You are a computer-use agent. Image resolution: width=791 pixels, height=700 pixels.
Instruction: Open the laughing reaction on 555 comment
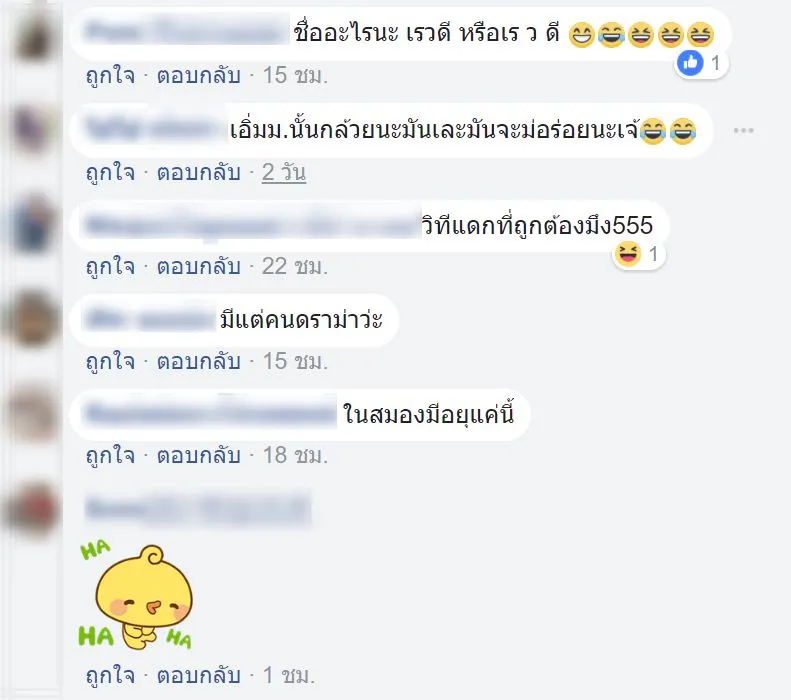pyautogui.click(x=627, y=254)
